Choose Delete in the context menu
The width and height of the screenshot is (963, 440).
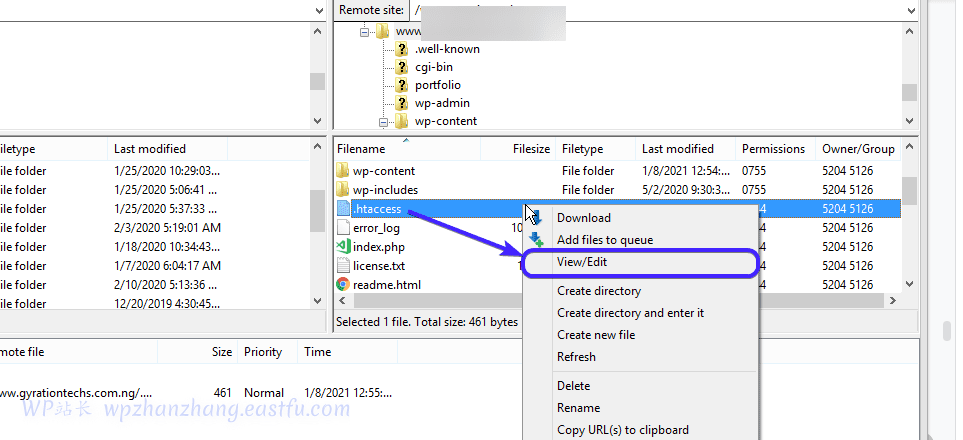(573, 386)
